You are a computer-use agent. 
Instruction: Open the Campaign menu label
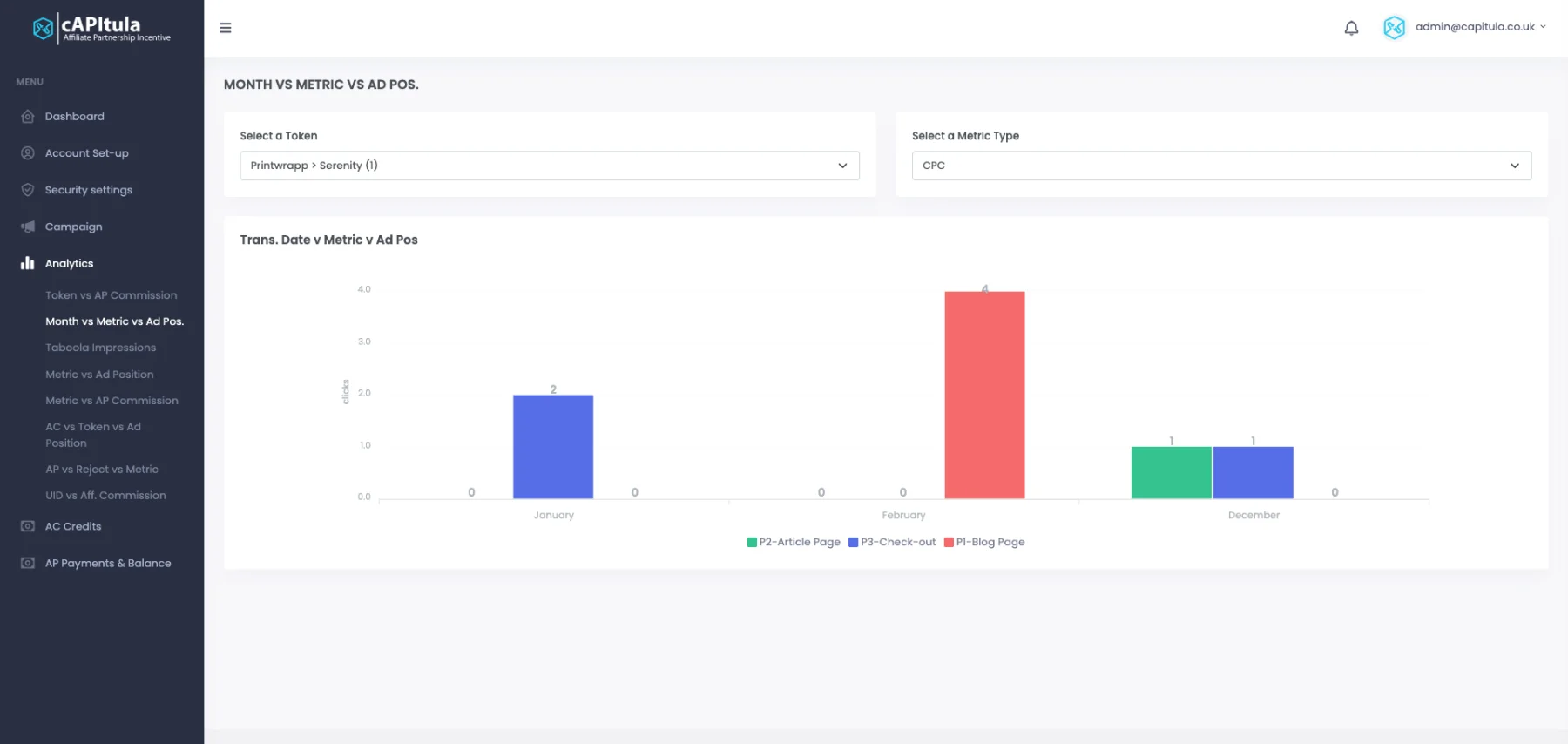pos(74,227)
